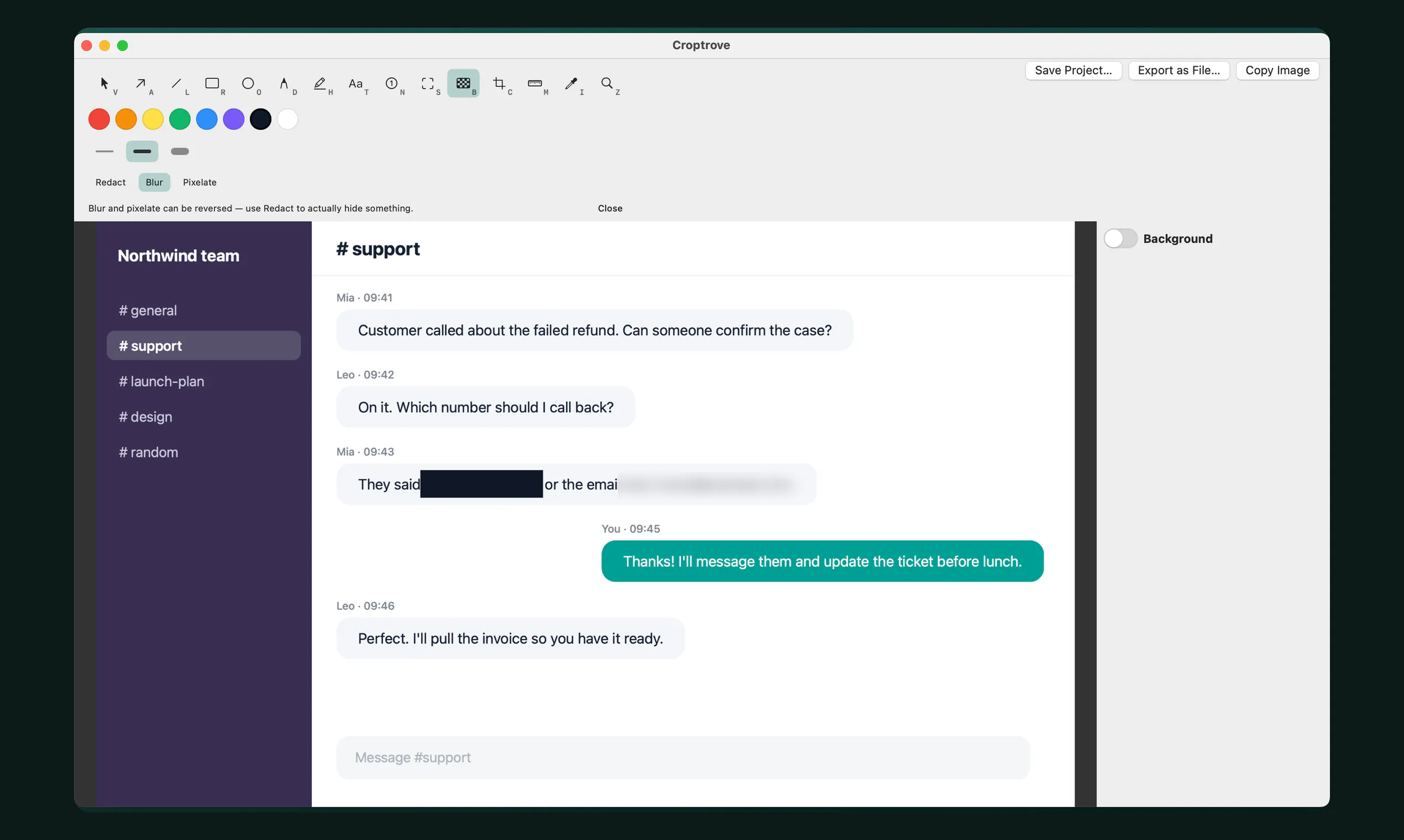Click the blurred email region

[x=708, y=485]
